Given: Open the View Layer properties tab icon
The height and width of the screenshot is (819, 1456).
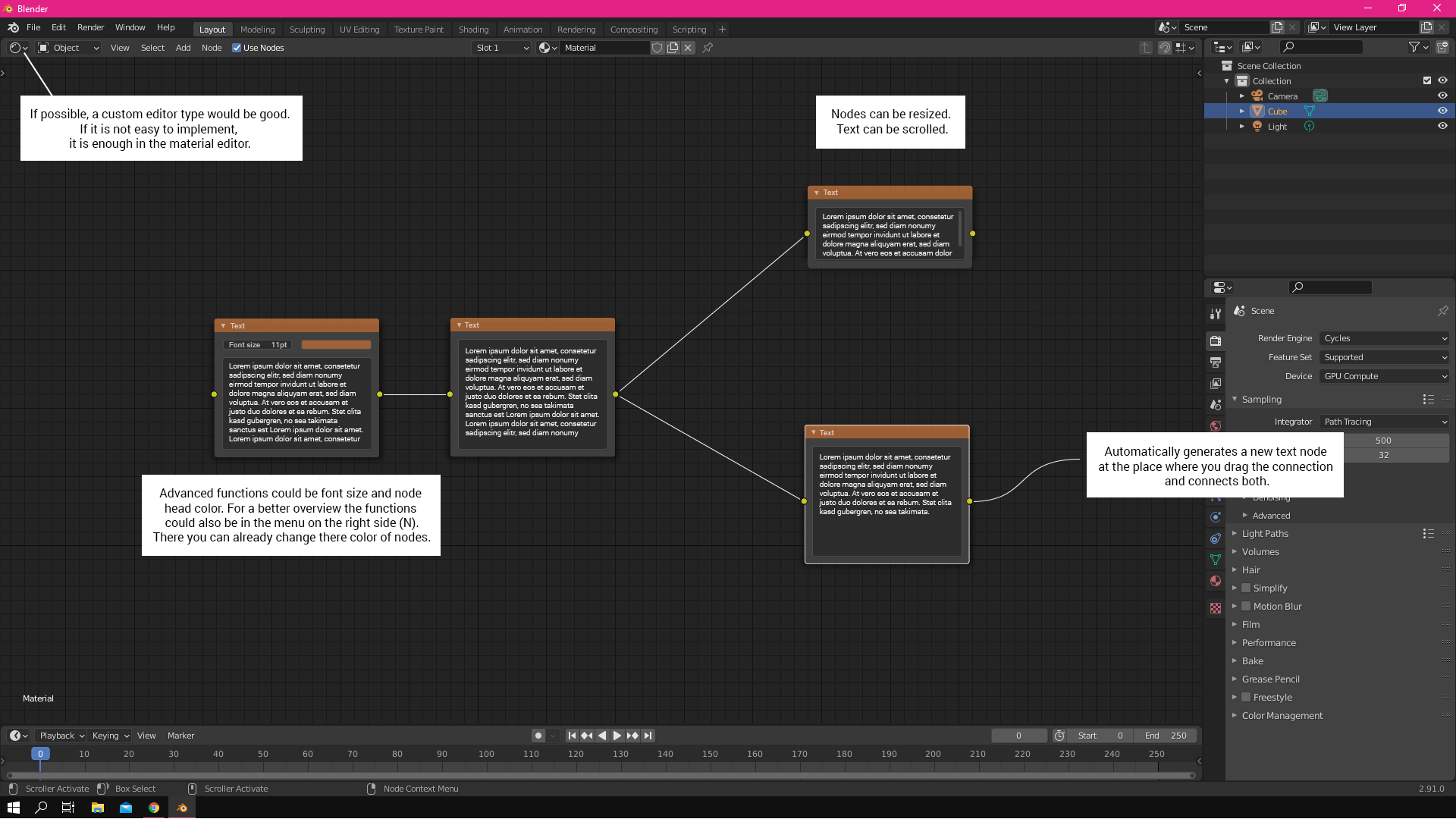Looking at the screenshot, I should click(x=1216, y=384).
